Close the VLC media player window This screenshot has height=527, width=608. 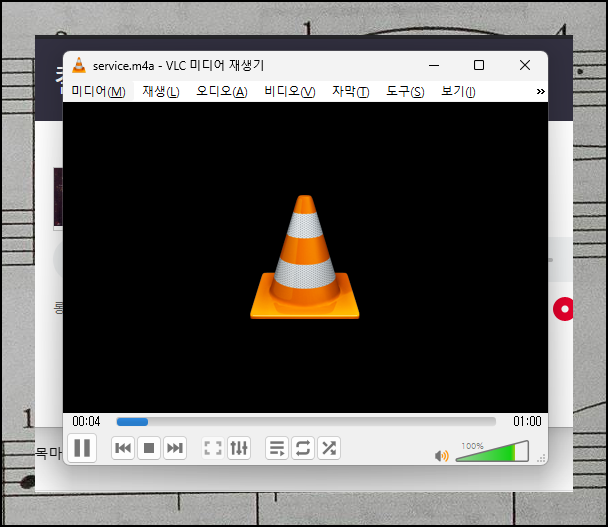pos(525,65)
